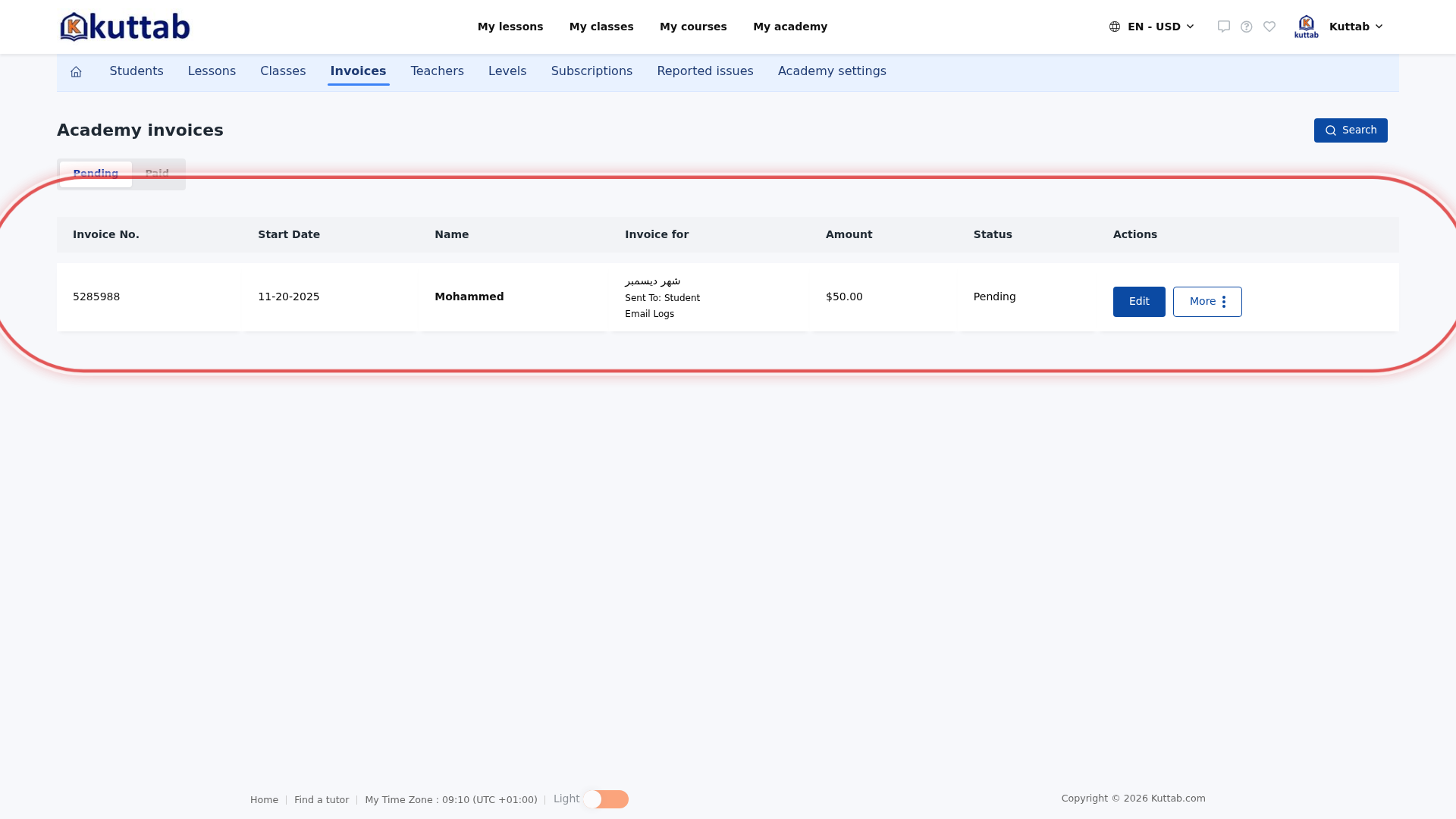Open the messages chat icon

[x=1223, y=27]
